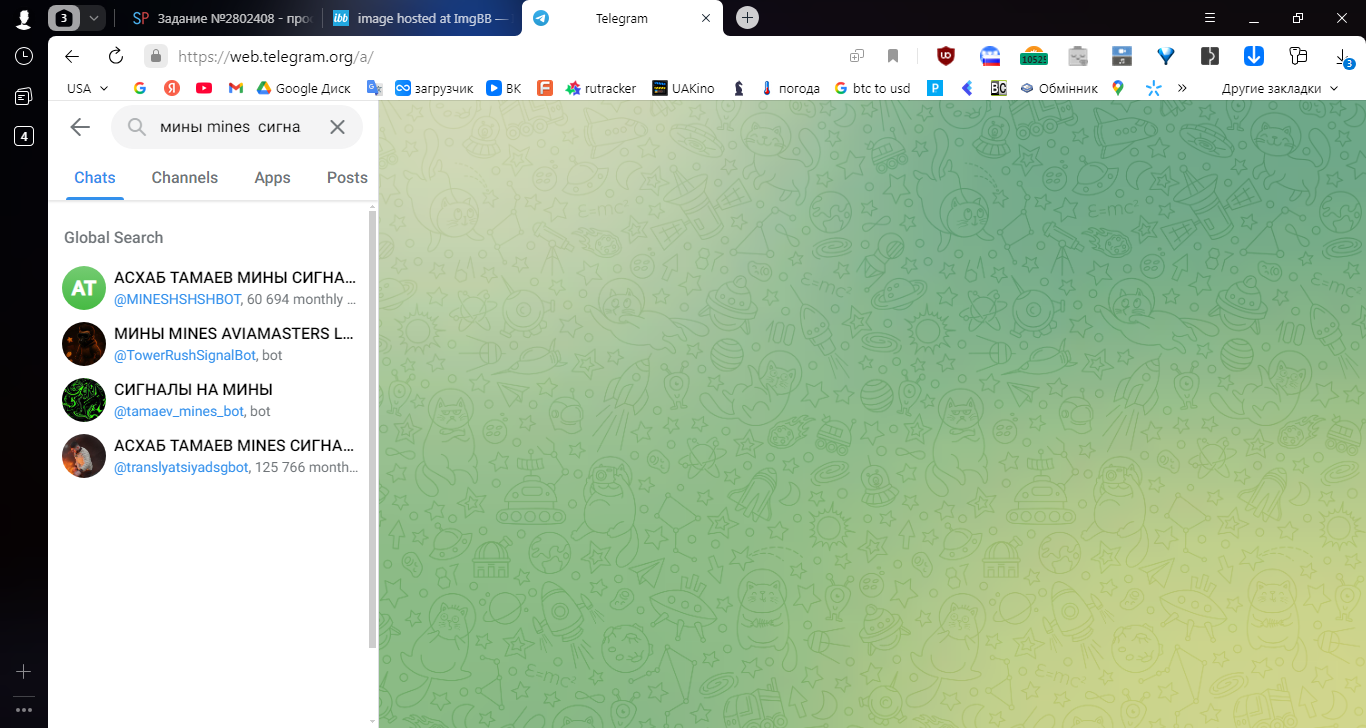Open the rutracker bookmark
The height and width of the screenshot is (728, 1366).
coord(601,88)
